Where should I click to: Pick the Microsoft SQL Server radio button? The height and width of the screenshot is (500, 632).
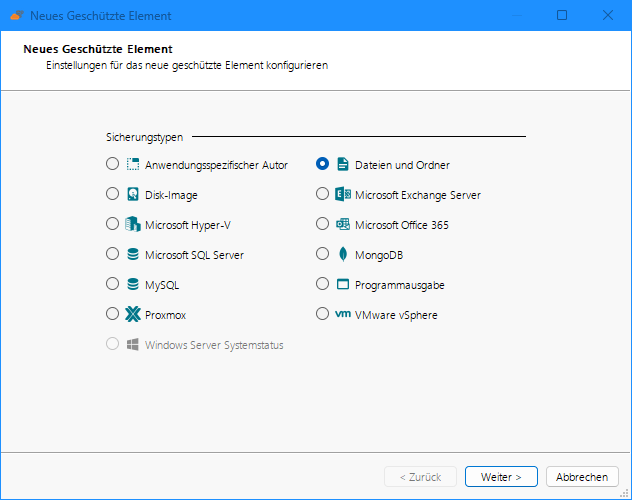tap(112, 254)
